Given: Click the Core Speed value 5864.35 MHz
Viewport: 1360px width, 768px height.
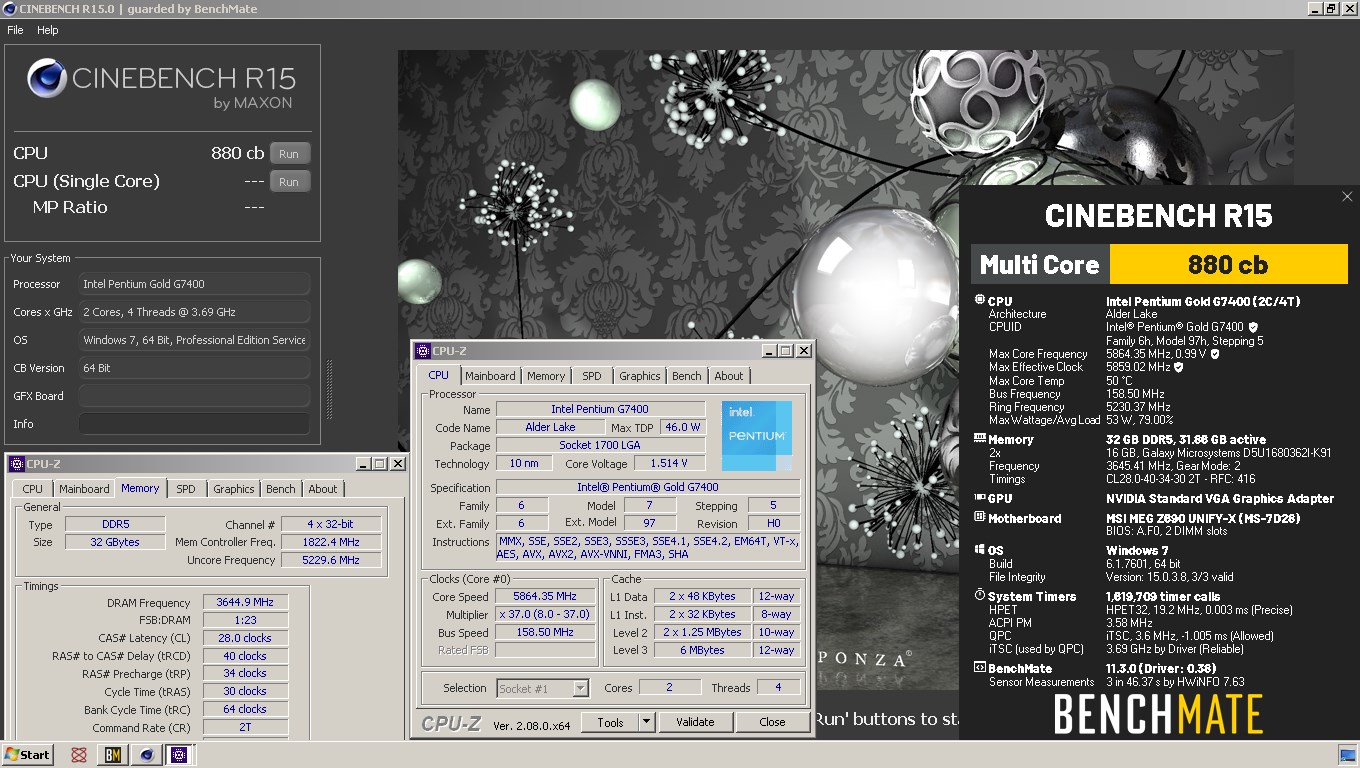Looking at the screenshot, I should pos(544,597).
